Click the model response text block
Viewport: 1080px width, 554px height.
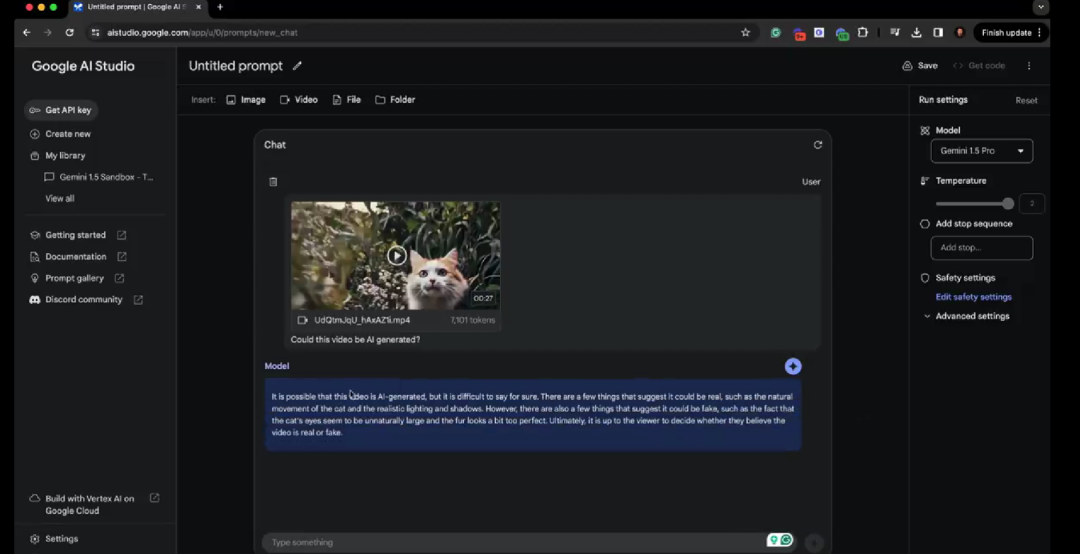[x=532, y=415]
